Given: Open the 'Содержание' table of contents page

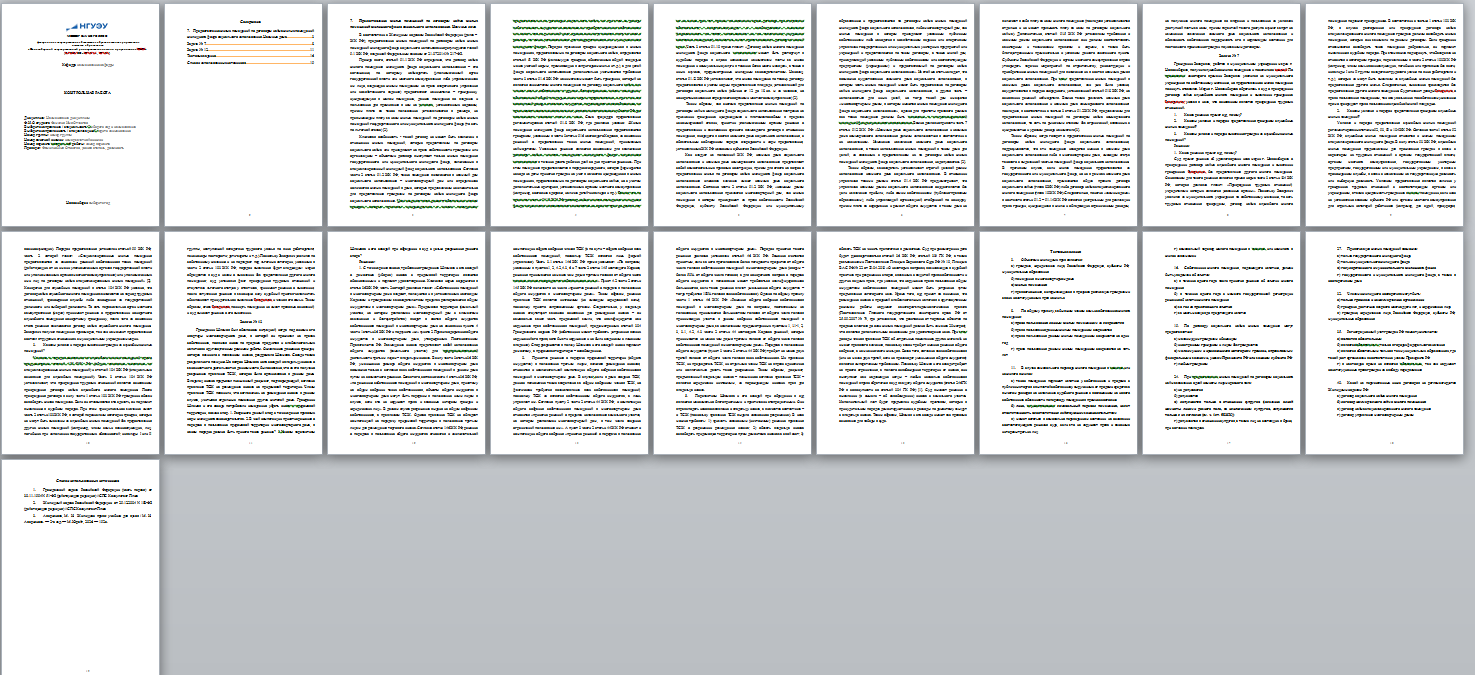Looking at the screenshot, I should point(243,113).
